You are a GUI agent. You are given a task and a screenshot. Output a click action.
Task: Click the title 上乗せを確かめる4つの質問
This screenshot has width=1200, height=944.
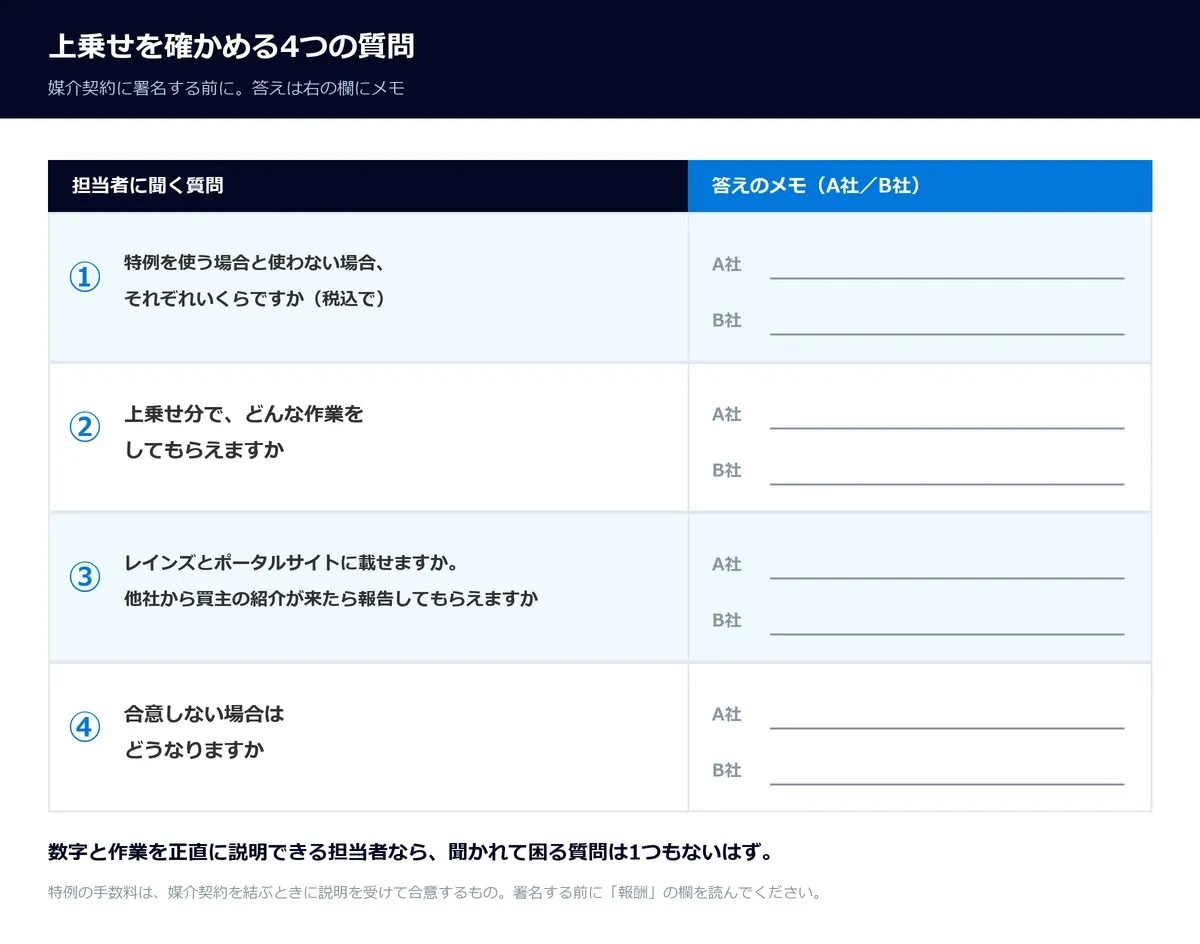pyautogui.click(x=231, y=46)
